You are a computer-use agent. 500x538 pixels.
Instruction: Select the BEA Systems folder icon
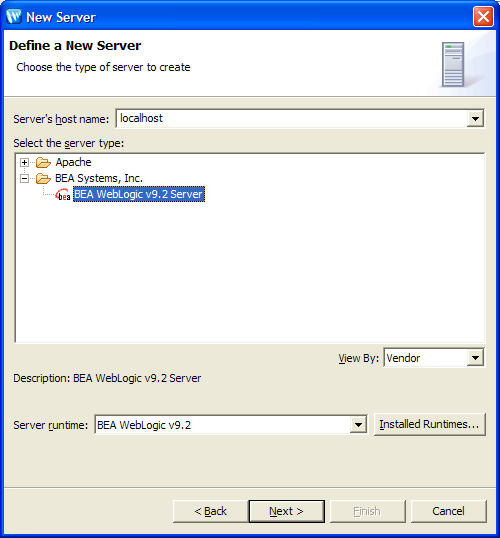(x=43, y=178)
